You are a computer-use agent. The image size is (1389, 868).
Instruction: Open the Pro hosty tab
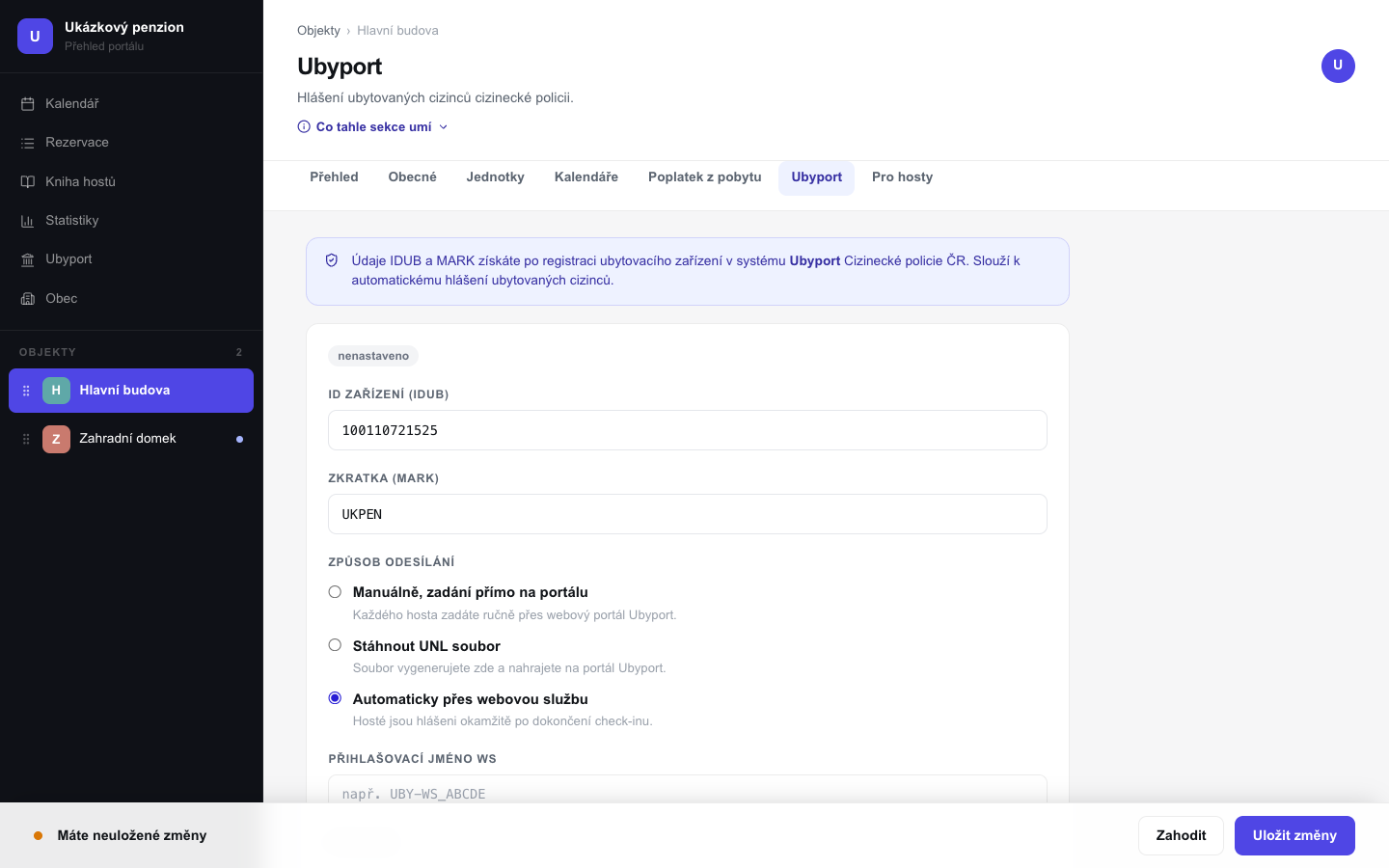pyautogui.click(x=902, y=177)
